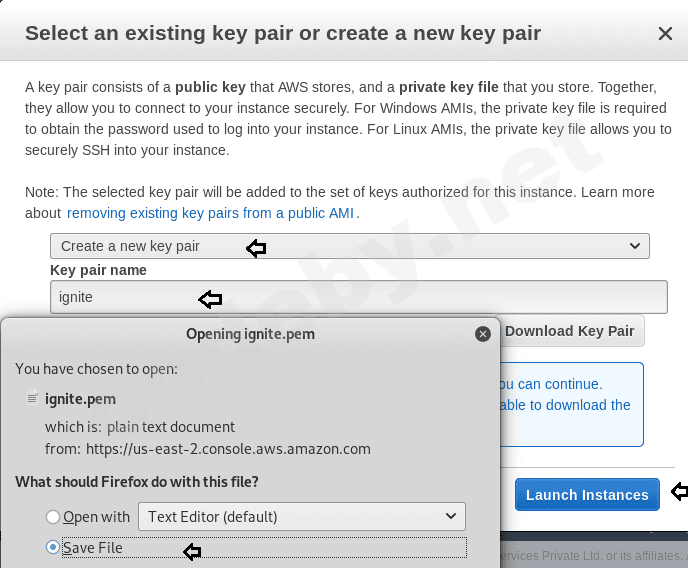
Task: Click the ignite.pem file name label
Action: pos(81,399)
